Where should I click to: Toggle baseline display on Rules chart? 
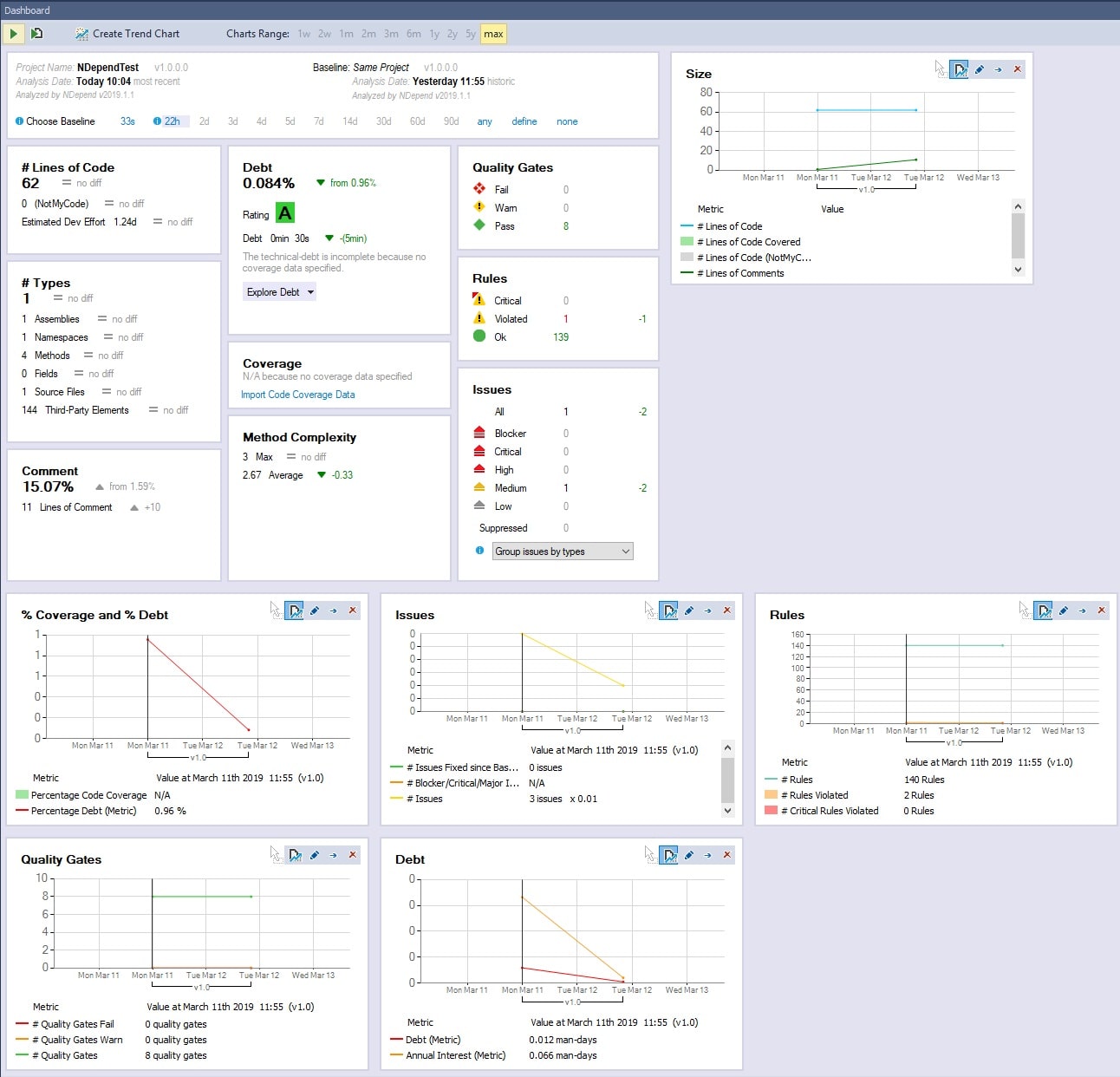tap(1044, 610)
